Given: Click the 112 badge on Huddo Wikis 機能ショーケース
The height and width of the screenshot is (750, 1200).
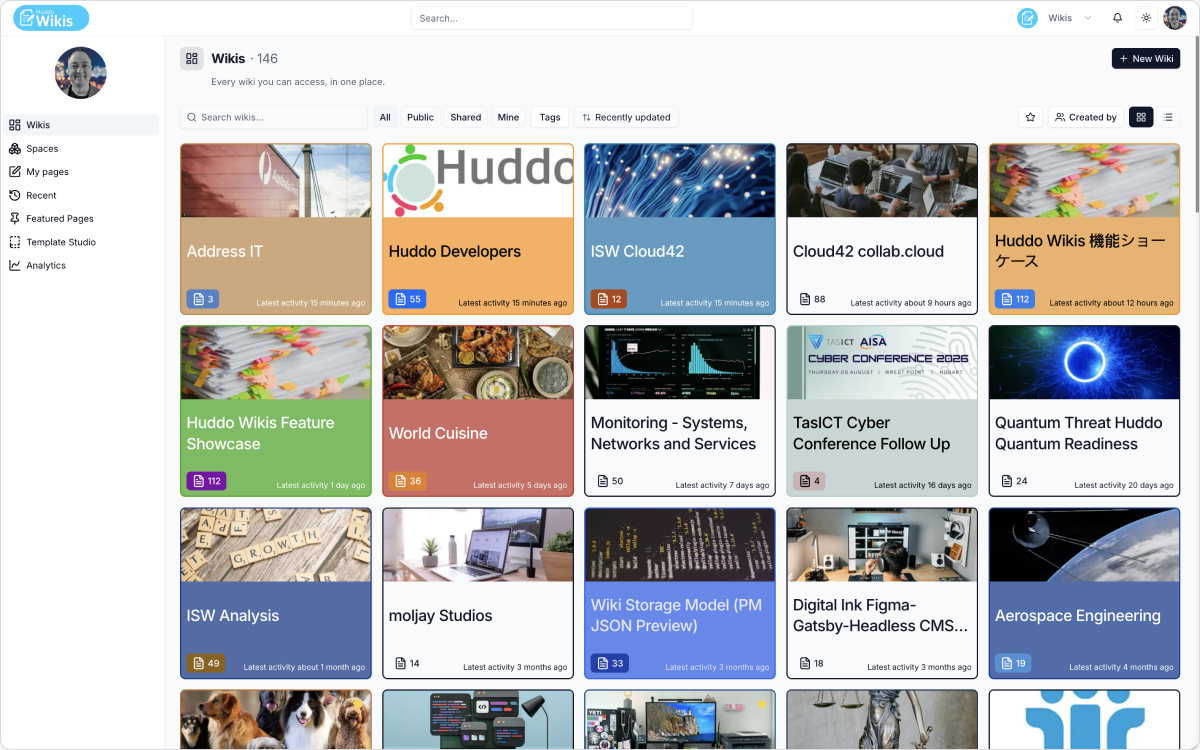Looking at the screenshot, I should [1015, 299].
